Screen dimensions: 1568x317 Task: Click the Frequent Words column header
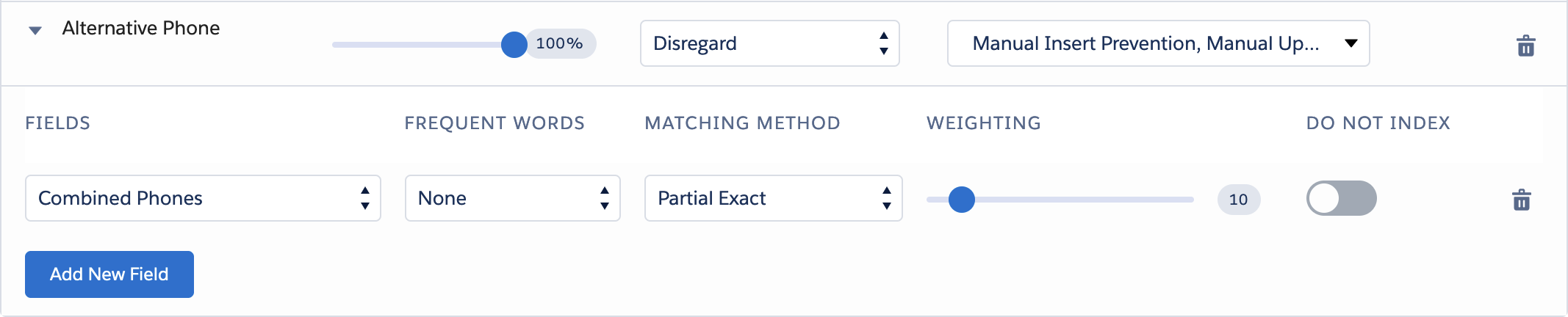[x=495, y=123]
